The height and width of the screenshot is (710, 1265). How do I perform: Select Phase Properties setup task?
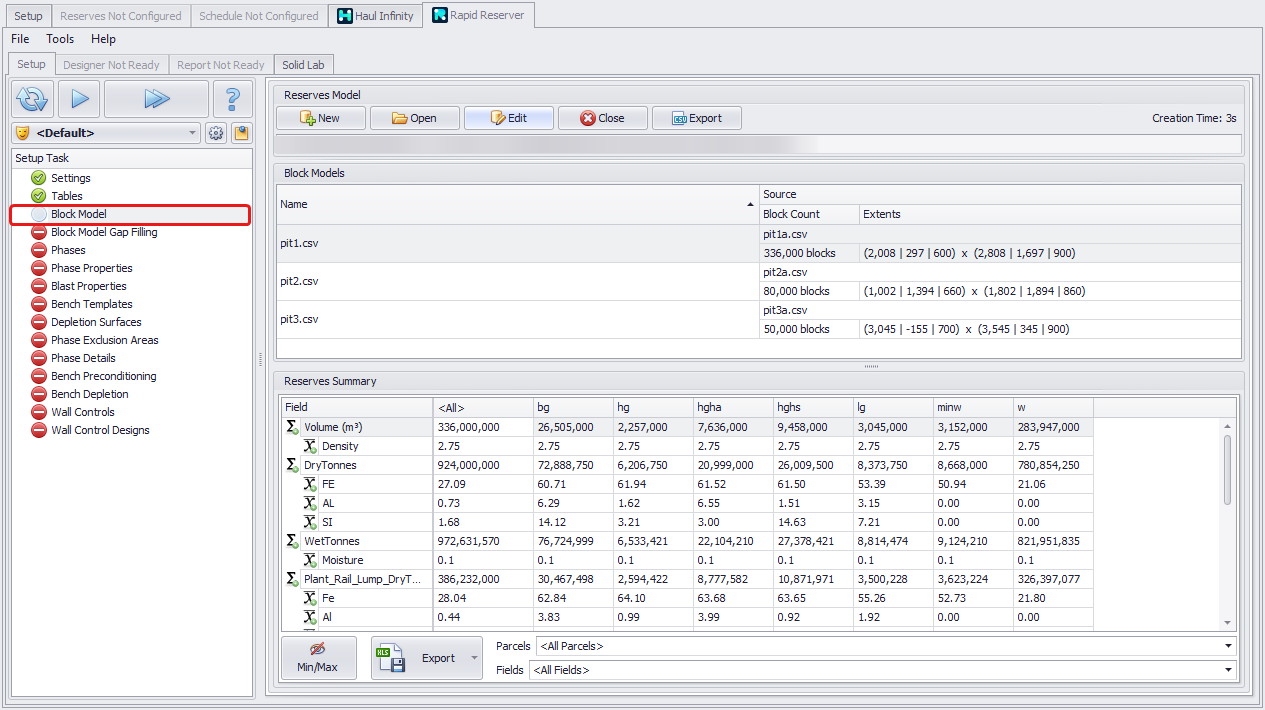point(91,268)
